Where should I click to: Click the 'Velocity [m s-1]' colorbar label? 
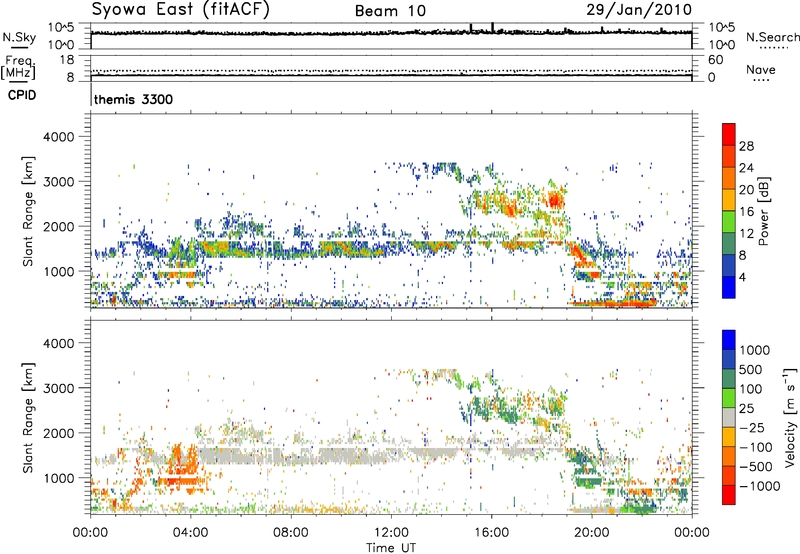point(789,417)
